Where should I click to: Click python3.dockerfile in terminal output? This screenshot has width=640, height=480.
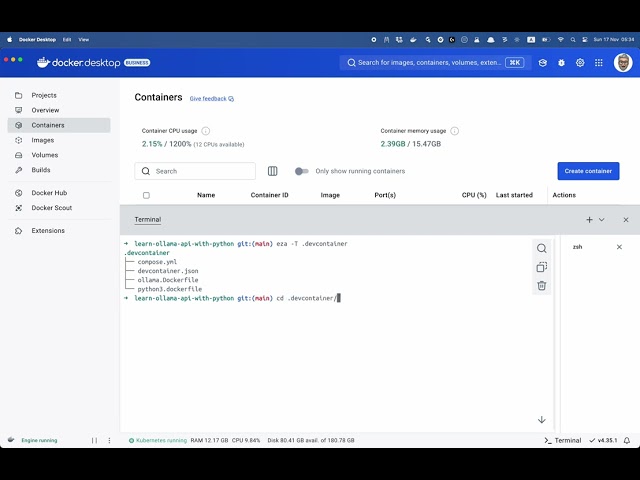coord(169,289)
